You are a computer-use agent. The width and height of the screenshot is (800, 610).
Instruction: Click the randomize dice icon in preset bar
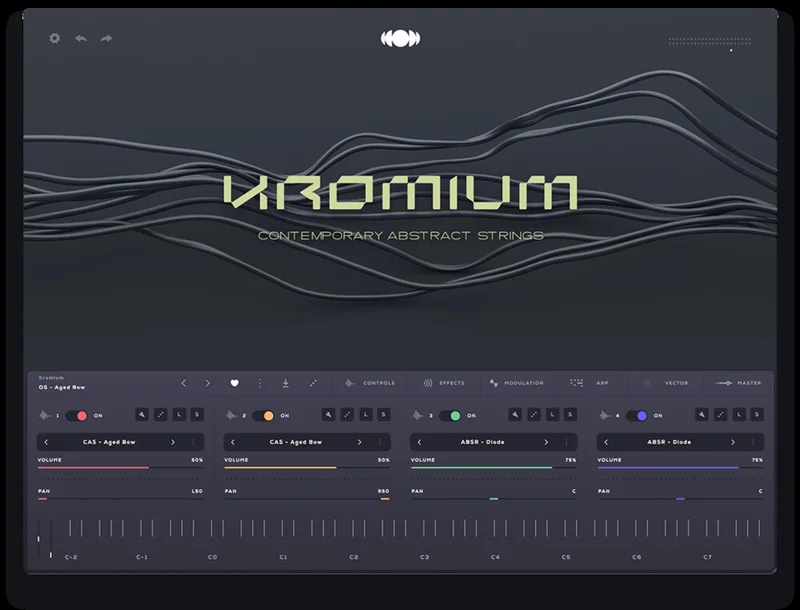[x=313, y=383]
